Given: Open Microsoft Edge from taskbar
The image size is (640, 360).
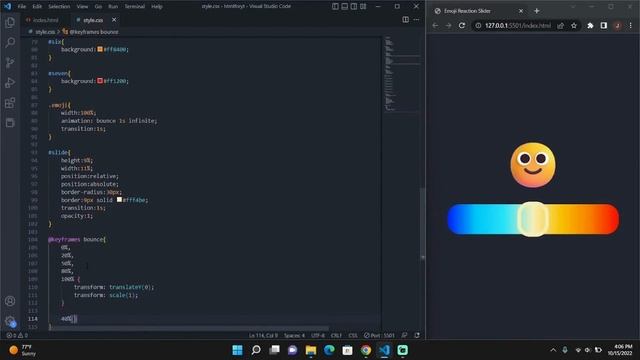Looking at the screenshot, I should (329, 350).
